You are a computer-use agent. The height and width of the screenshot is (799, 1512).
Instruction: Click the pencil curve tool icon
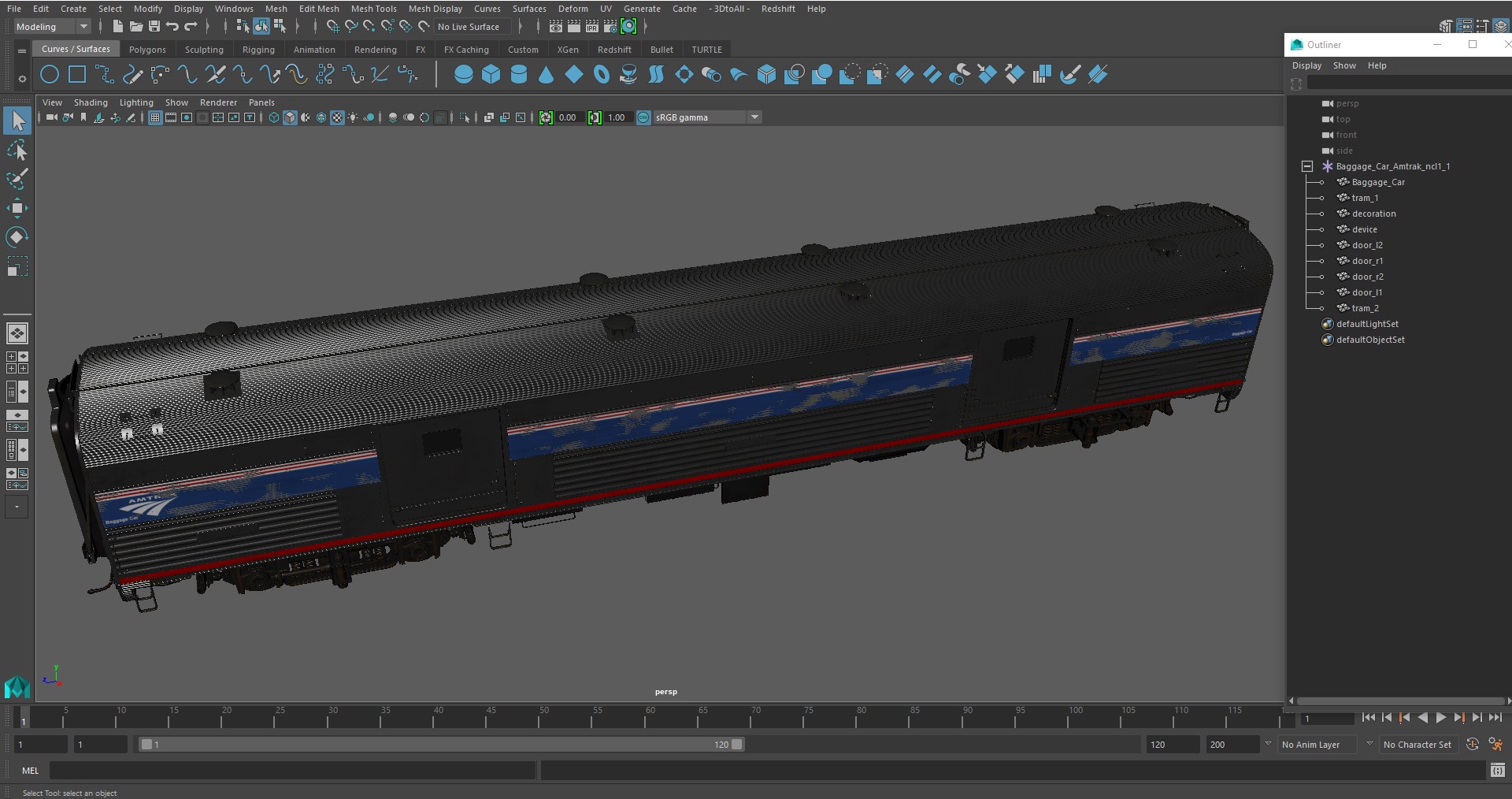[133, 75]
